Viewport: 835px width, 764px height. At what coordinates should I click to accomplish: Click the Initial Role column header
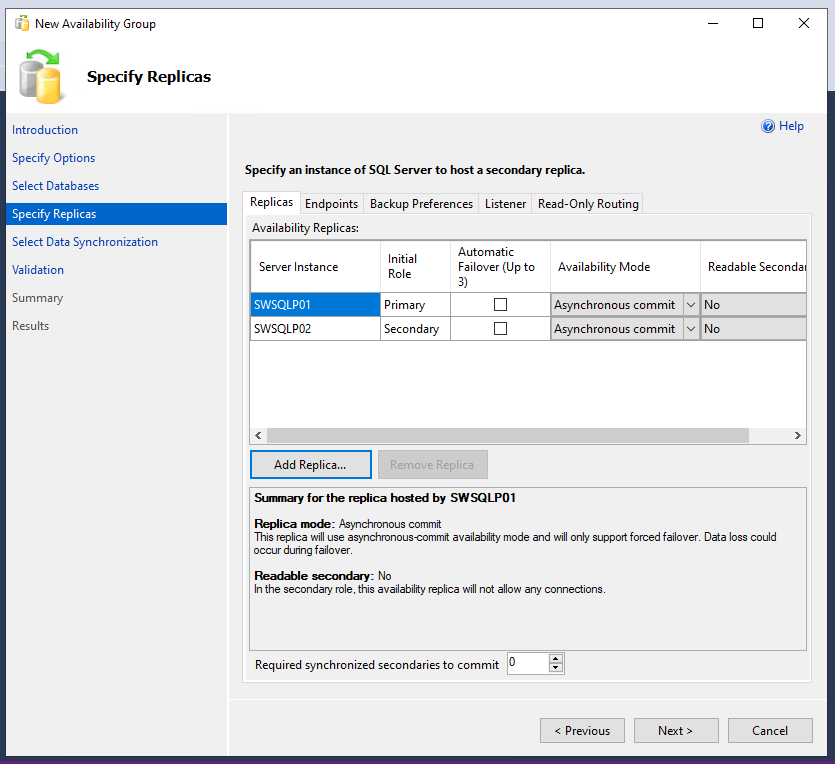pos(415,267)
